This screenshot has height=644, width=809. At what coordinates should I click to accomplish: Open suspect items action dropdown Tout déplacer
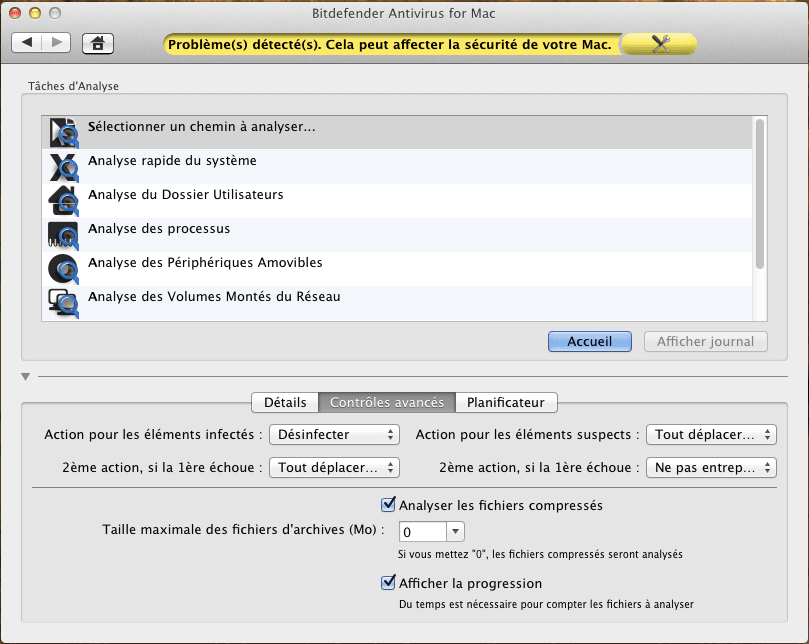(x=711, y=434)
